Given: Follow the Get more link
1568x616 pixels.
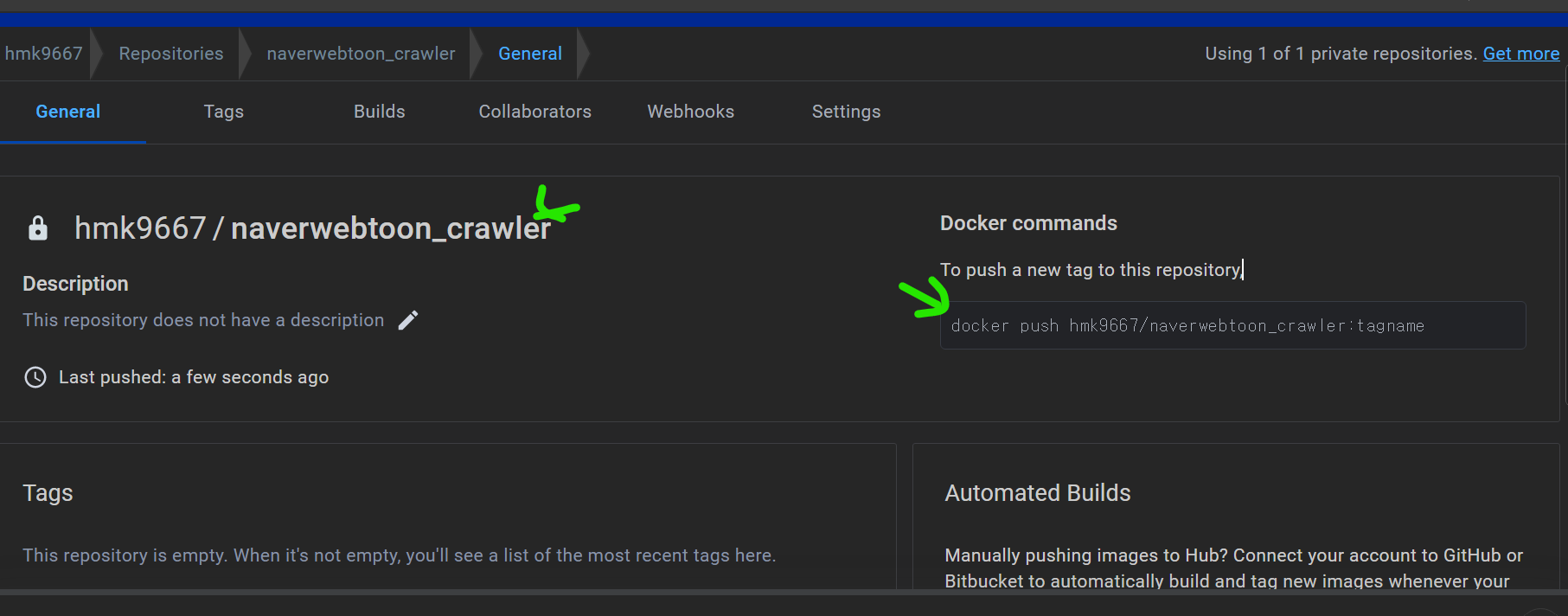Looking at the screenshot, I should tap(1521, 54).
